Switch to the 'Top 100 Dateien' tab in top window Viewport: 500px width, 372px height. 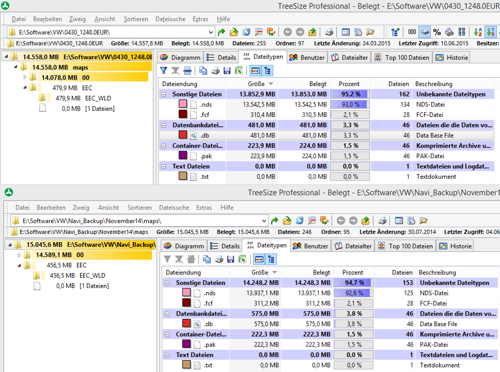pos(402,57)
